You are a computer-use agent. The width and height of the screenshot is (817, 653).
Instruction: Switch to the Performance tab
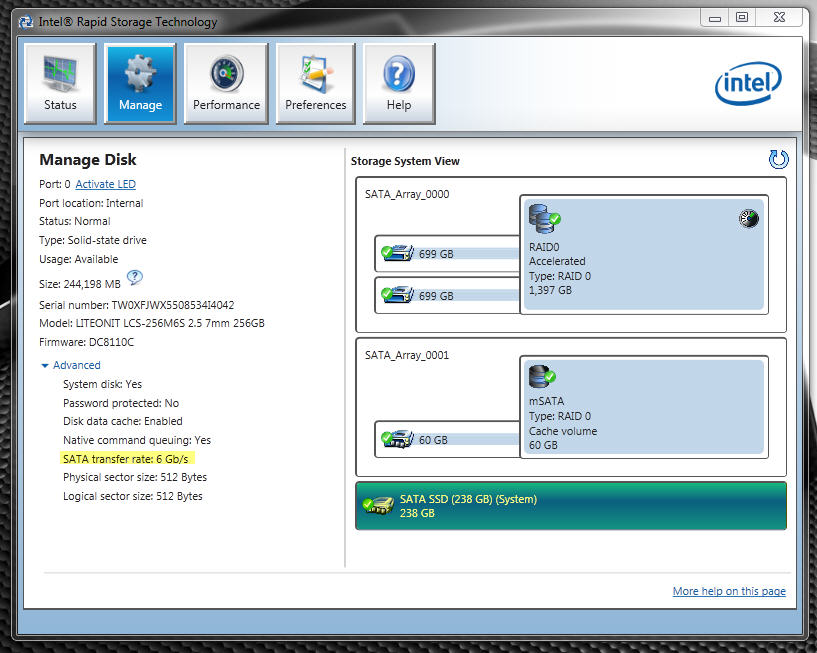tap(226, 84)
